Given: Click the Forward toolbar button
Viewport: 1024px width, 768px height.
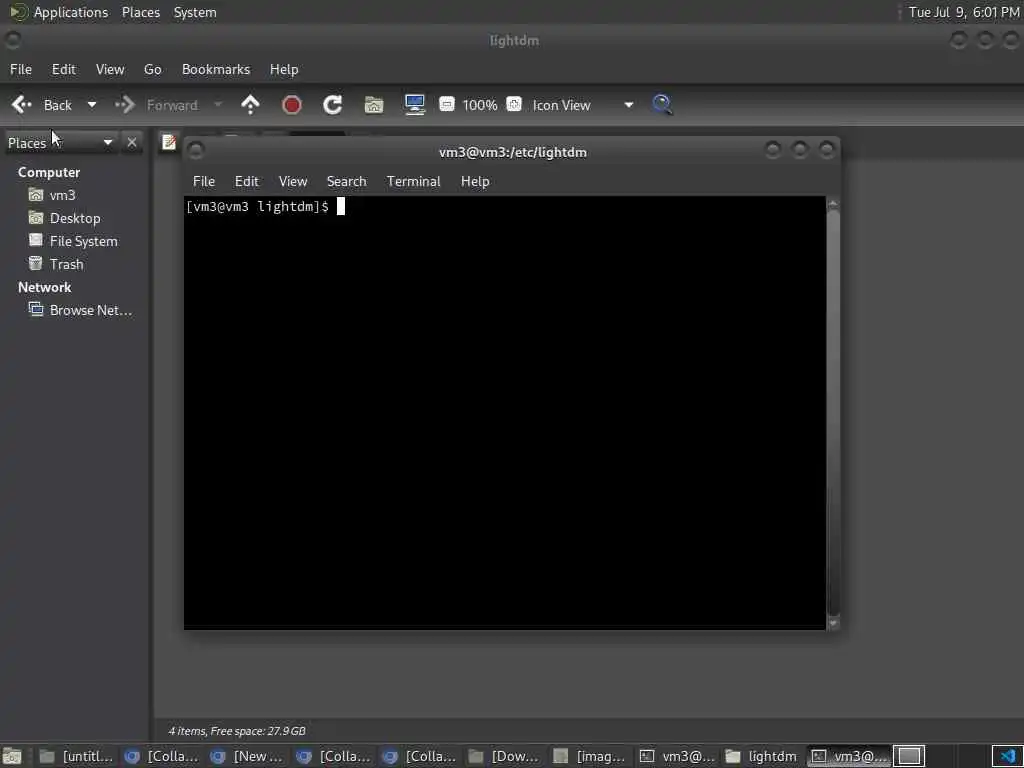Looking at the screenshot, I should click(x=160, y=104).
